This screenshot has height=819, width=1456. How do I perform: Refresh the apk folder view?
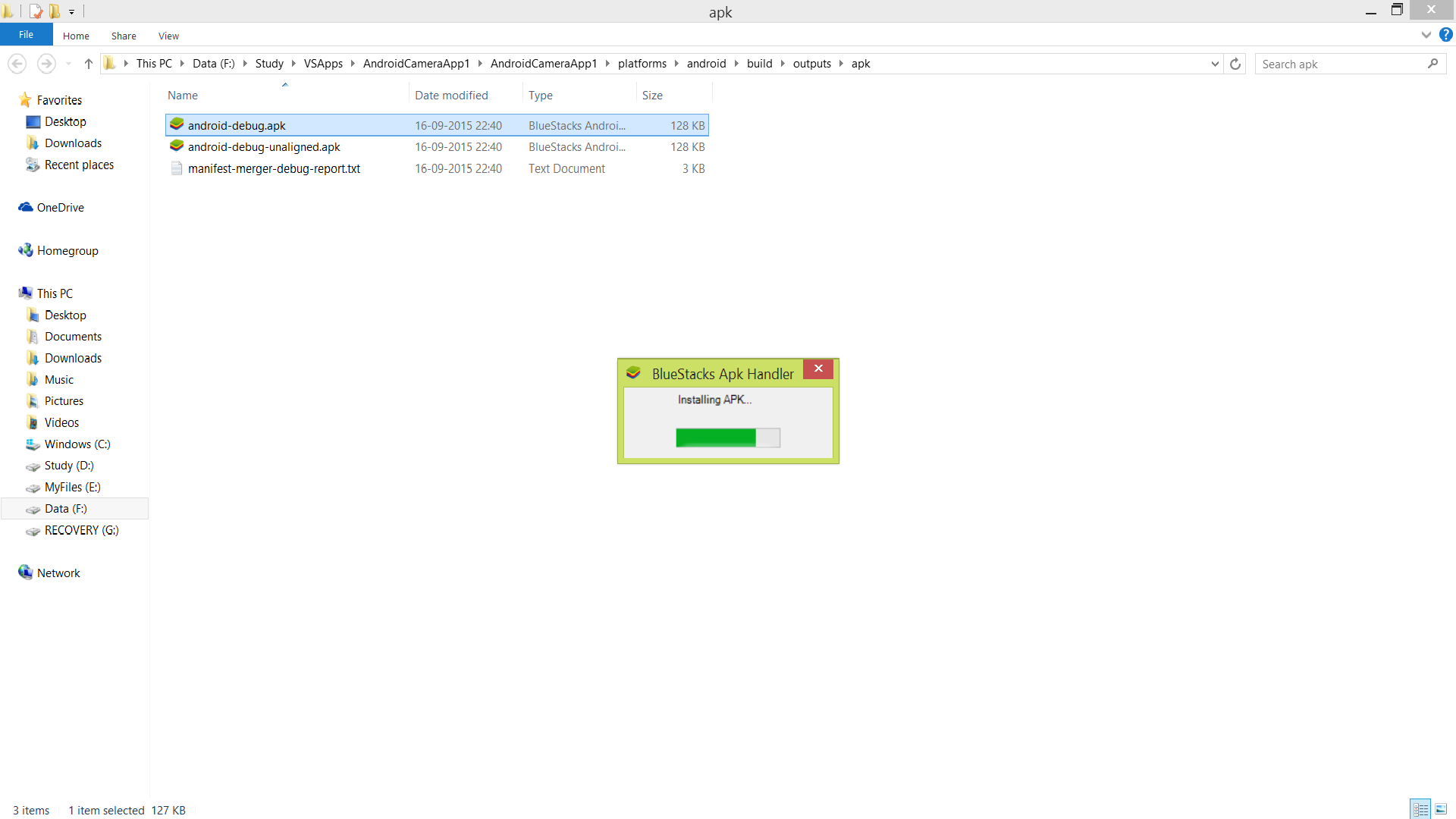pos(1235,64)
